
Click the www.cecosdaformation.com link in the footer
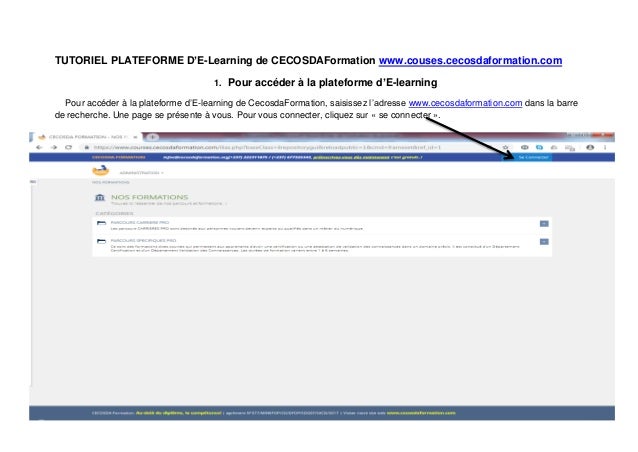pos(421,413)
